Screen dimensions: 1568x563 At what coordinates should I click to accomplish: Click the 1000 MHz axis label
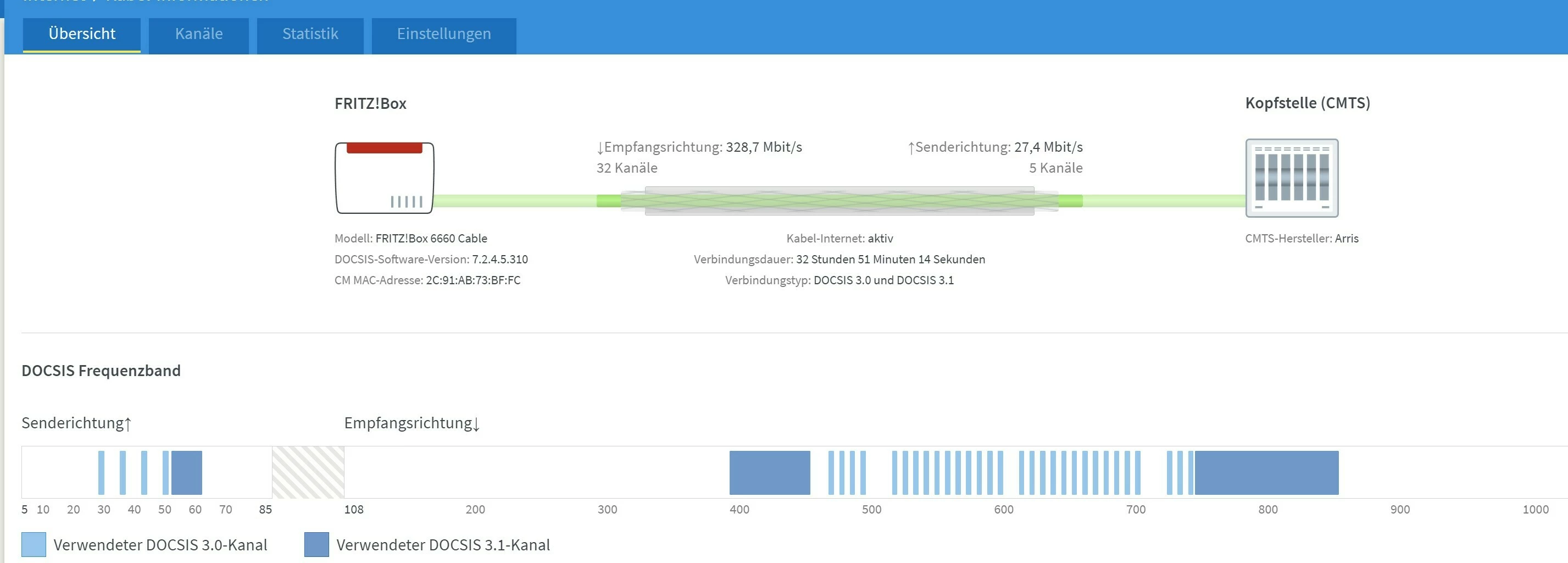point(1535,509)
